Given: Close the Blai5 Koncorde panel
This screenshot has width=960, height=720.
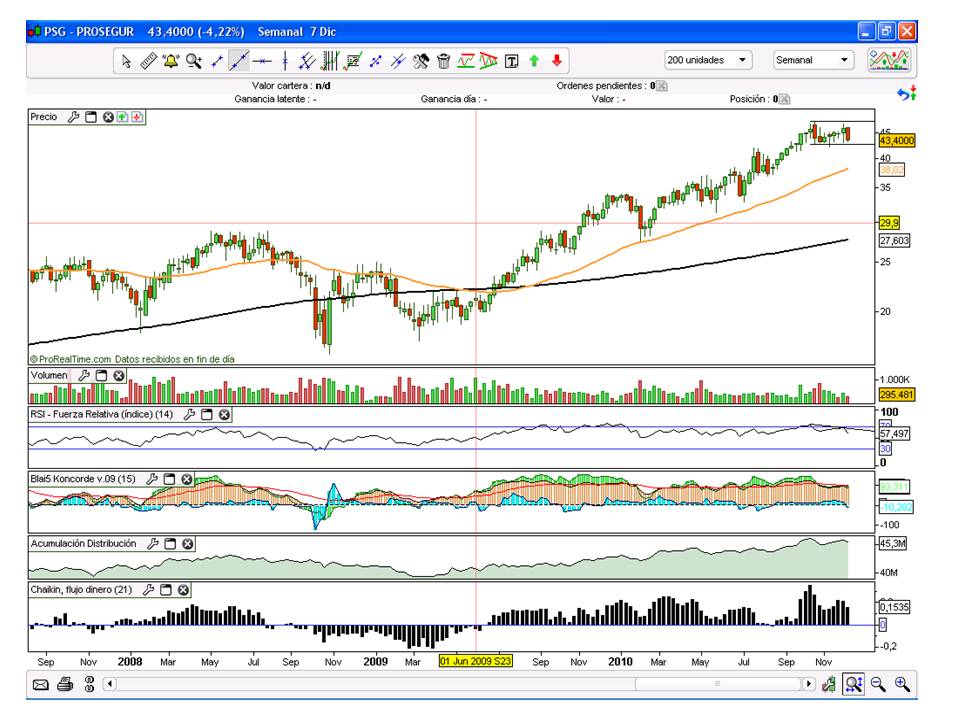Looking at the screenshot, I should pyautogui.click(x=187, y=479).
